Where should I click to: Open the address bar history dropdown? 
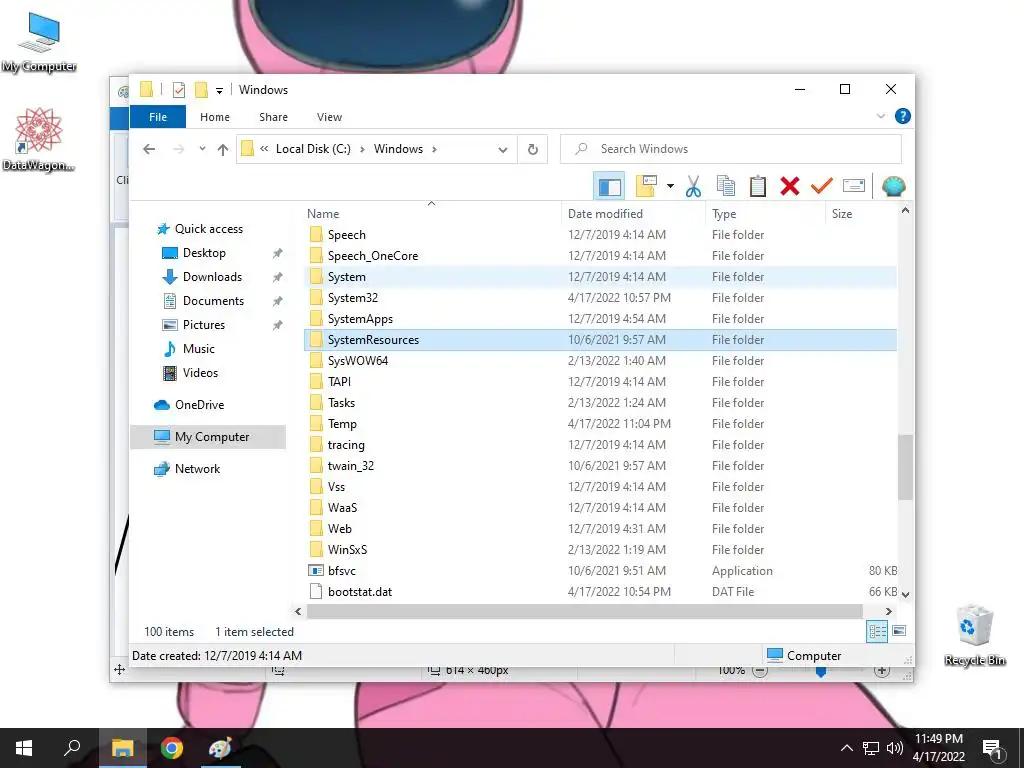coord(503,150)
